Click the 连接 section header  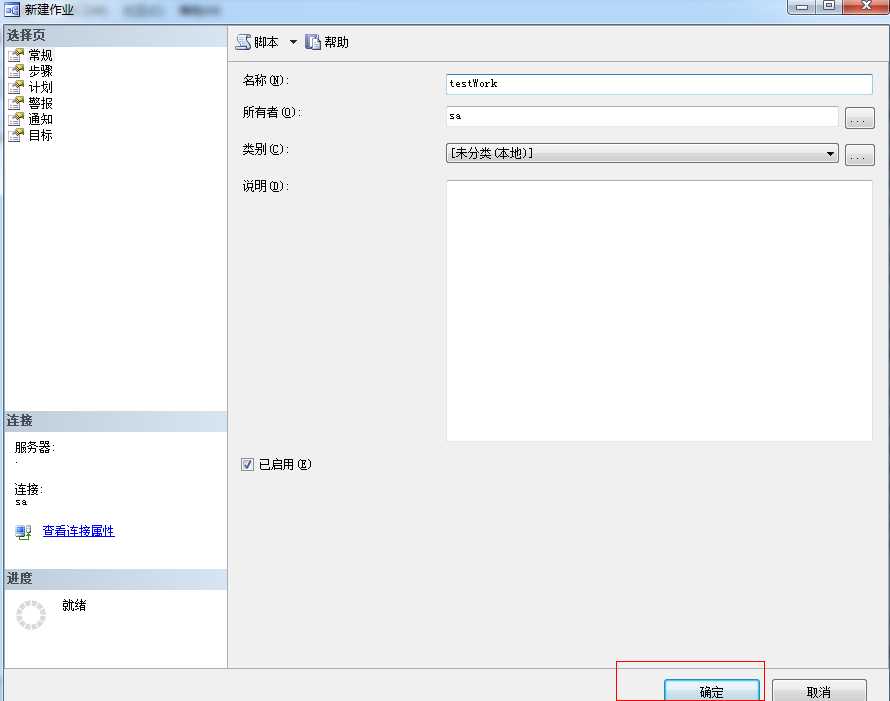click(116, 421)
